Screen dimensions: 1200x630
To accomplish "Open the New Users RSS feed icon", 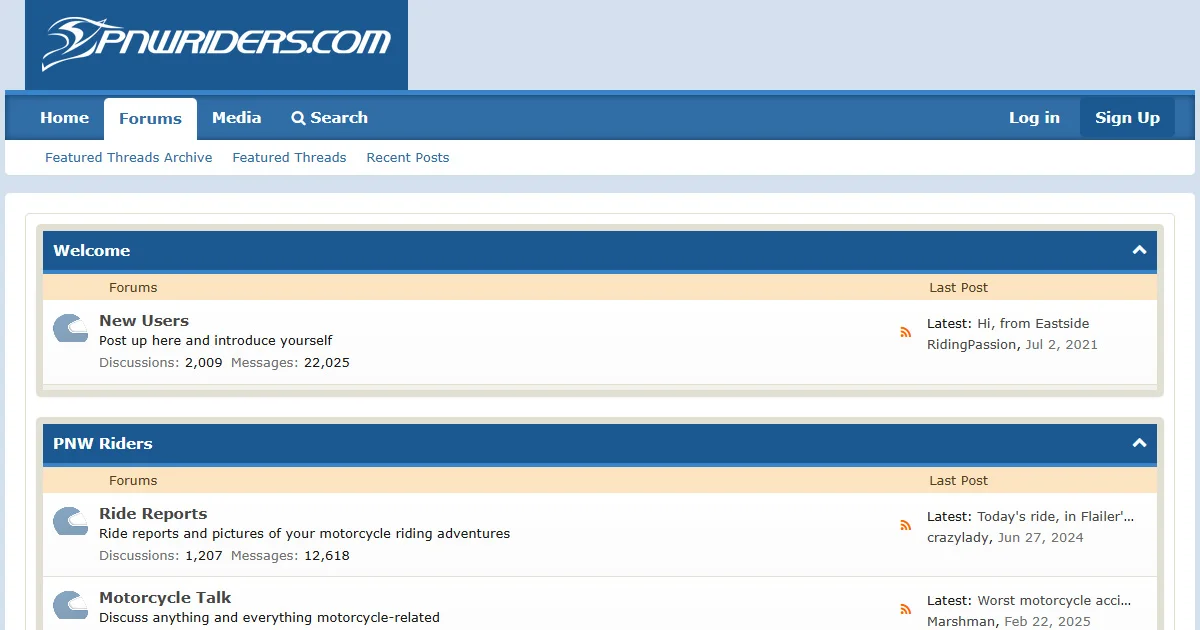I will click(905, 333).
